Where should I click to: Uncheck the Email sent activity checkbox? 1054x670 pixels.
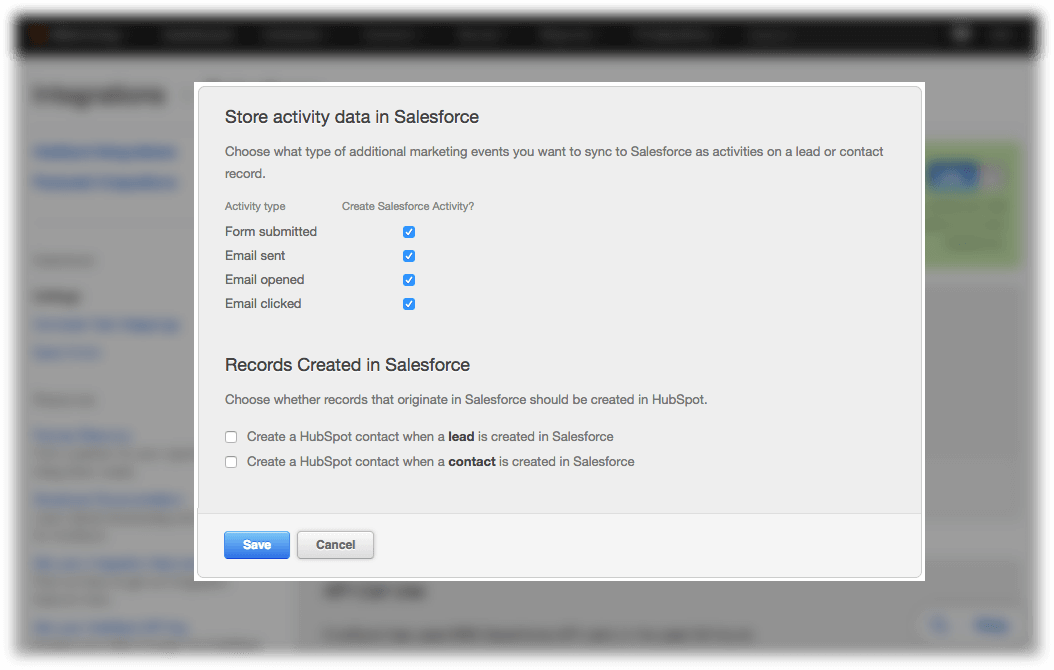[409, 256]
